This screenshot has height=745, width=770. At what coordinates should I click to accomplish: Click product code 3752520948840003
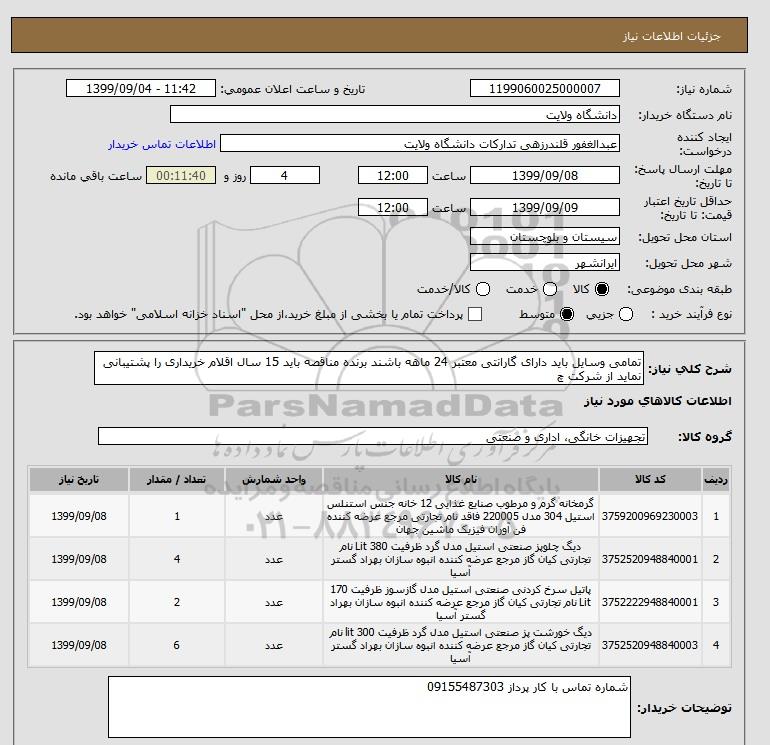point(650,645)
